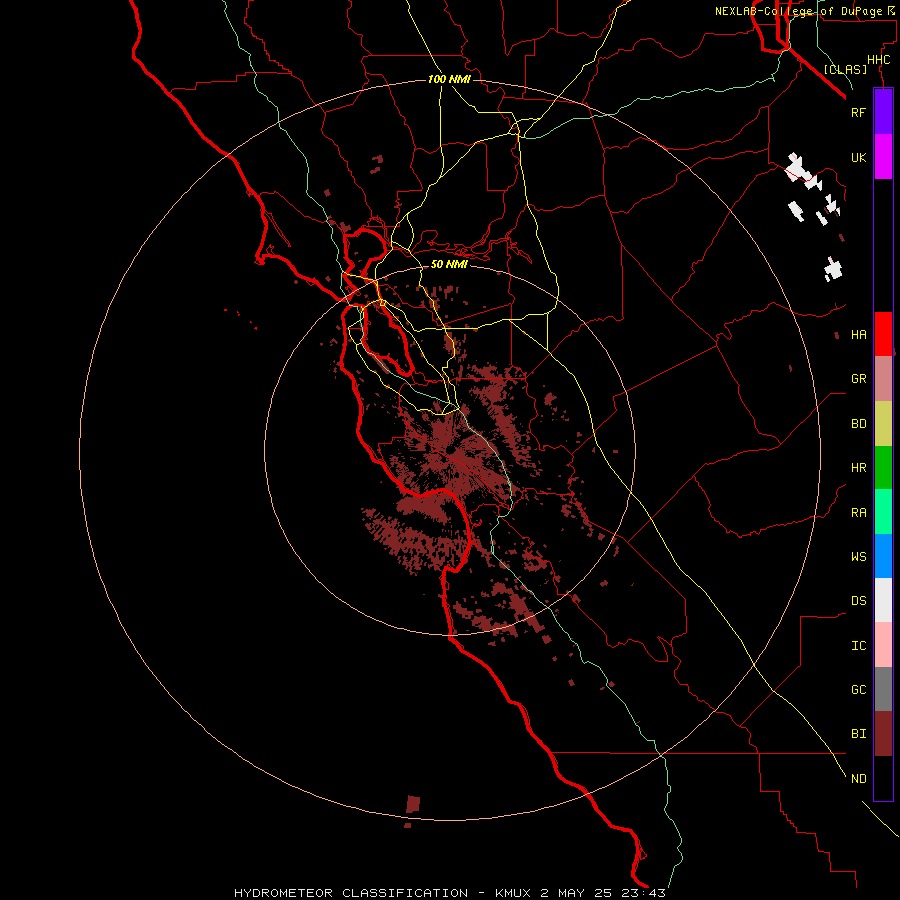The image size is (900, 900).
Task: Click the 'HR' legend label
Action: coord(859,468)
